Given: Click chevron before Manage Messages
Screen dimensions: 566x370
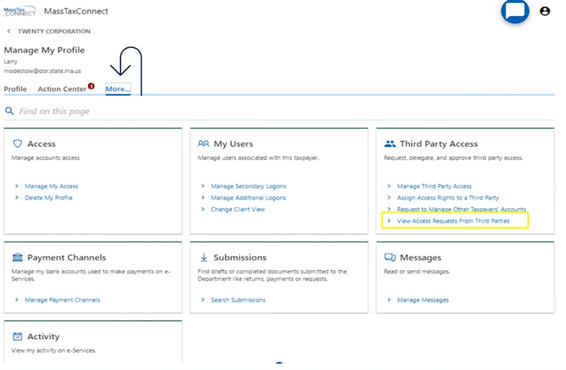Looking at the screenshot, I should pyautogui.click(x=389, y=300).
